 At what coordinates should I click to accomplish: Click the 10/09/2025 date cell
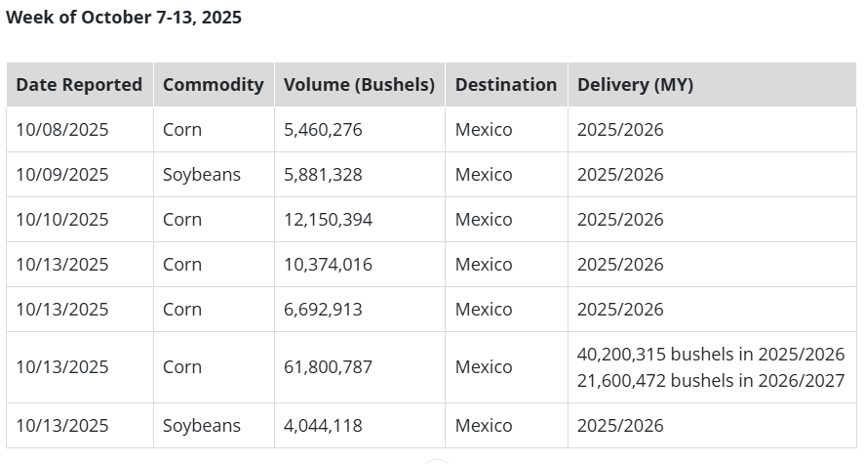tap(62, 175)
